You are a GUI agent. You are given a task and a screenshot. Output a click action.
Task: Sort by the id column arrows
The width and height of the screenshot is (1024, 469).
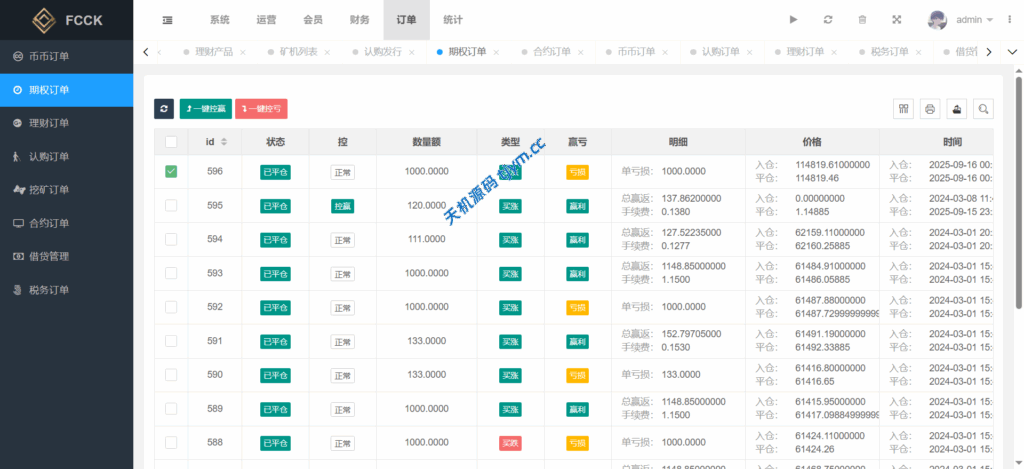click(224, 142)
